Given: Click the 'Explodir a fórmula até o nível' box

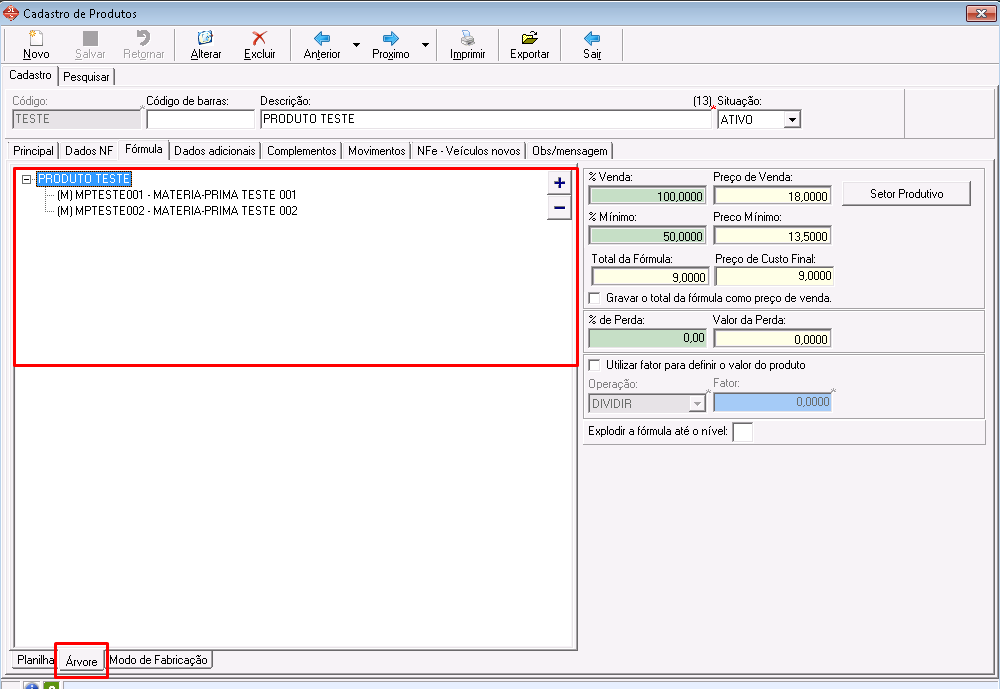Looking at the screenshot, I should click(742, 432).
